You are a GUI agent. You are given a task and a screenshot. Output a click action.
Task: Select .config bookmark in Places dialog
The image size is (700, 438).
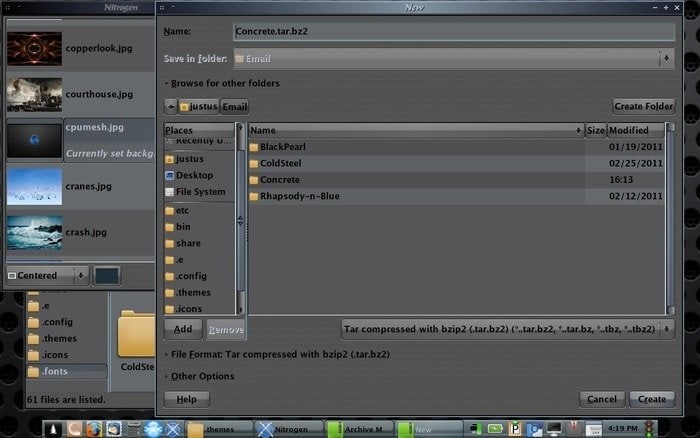click(199, 276)
